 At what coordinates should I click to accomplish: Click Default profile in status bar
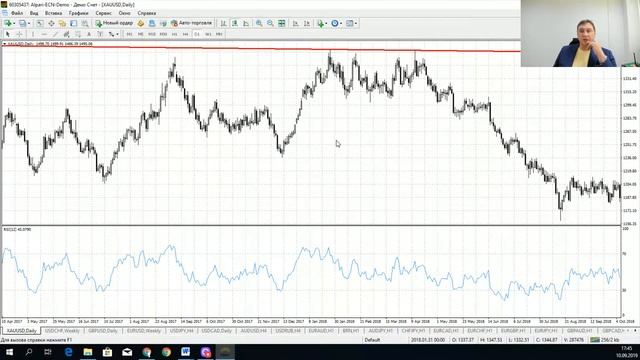point(372,340)
